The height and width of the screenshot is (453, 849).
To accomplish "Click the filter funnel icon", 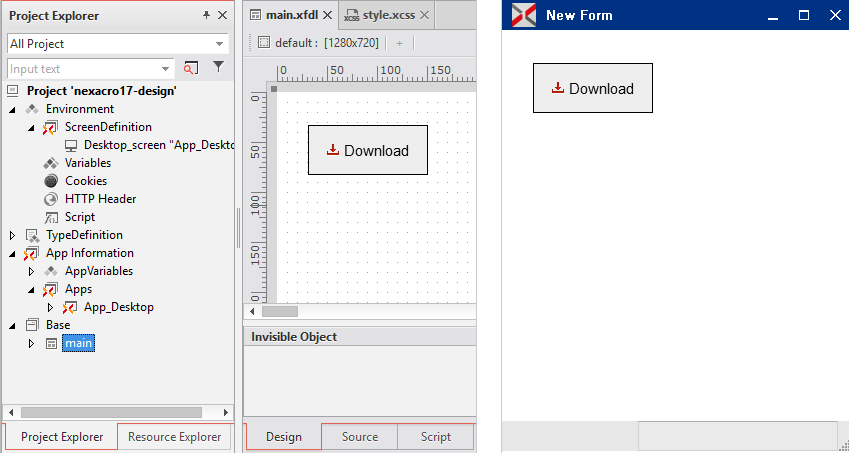I will 218,67.
